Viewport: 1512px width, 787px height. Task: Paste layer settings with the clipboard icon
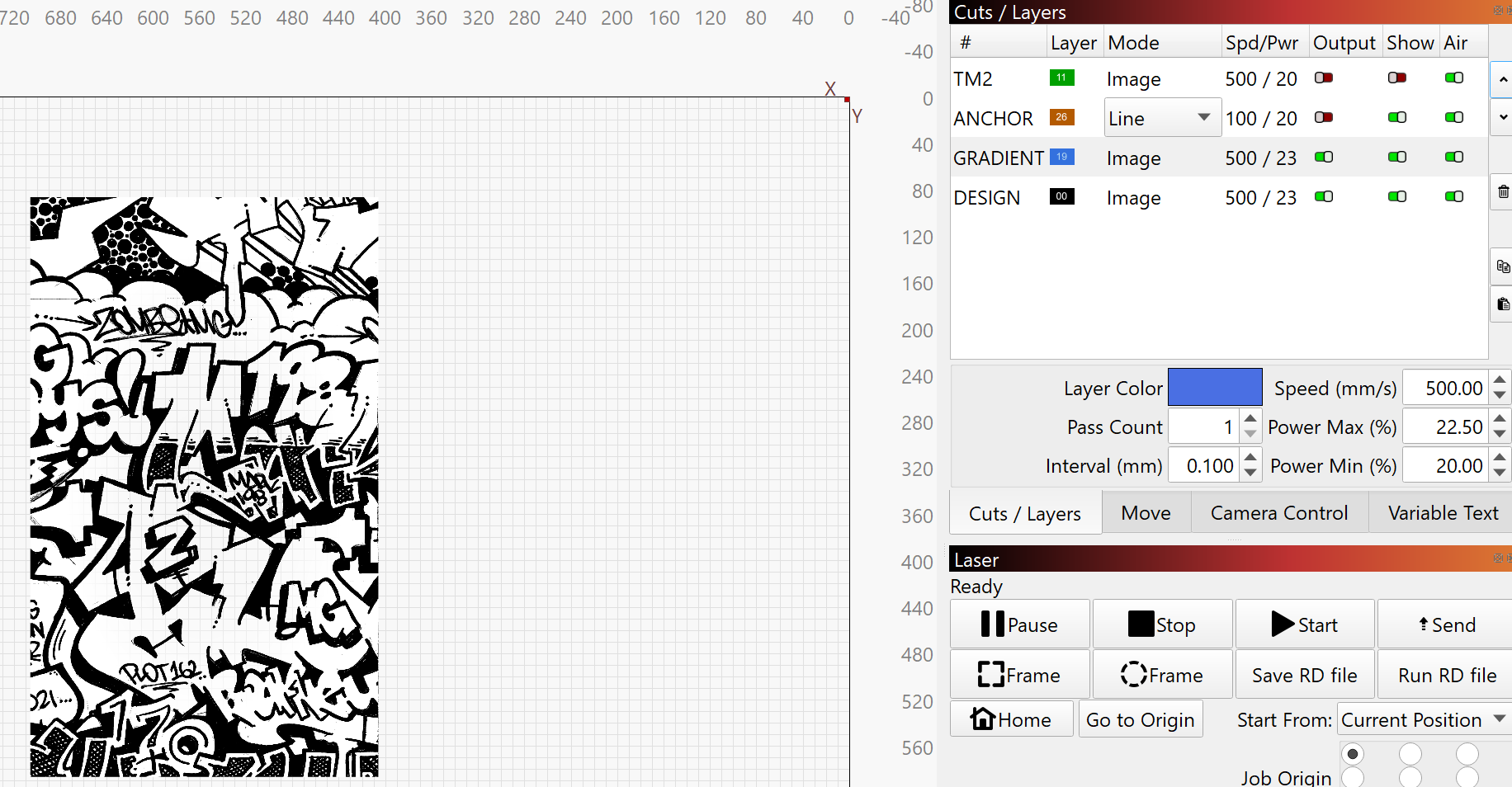point(1502,304)
